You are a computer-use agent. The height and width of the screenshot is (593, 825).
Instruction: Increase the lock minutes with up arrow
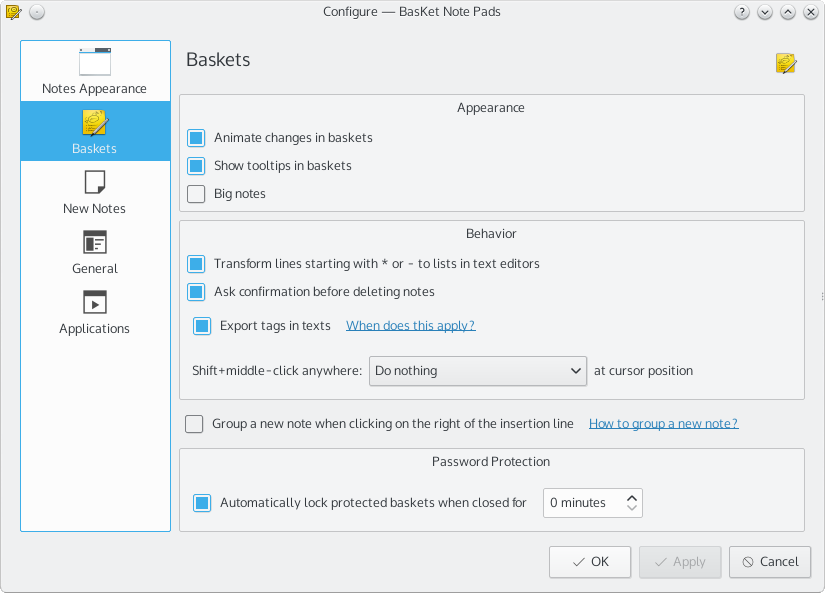point(632,497)
